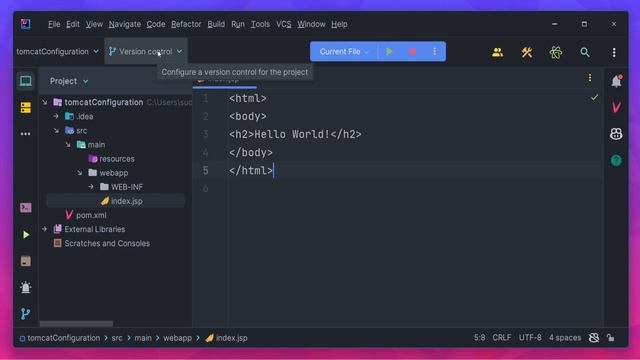Open IDE settings vertical dots in the toolbar
The height and width of the screenshot is (360, 640).
pyautogui.click(x=614, y=52)
